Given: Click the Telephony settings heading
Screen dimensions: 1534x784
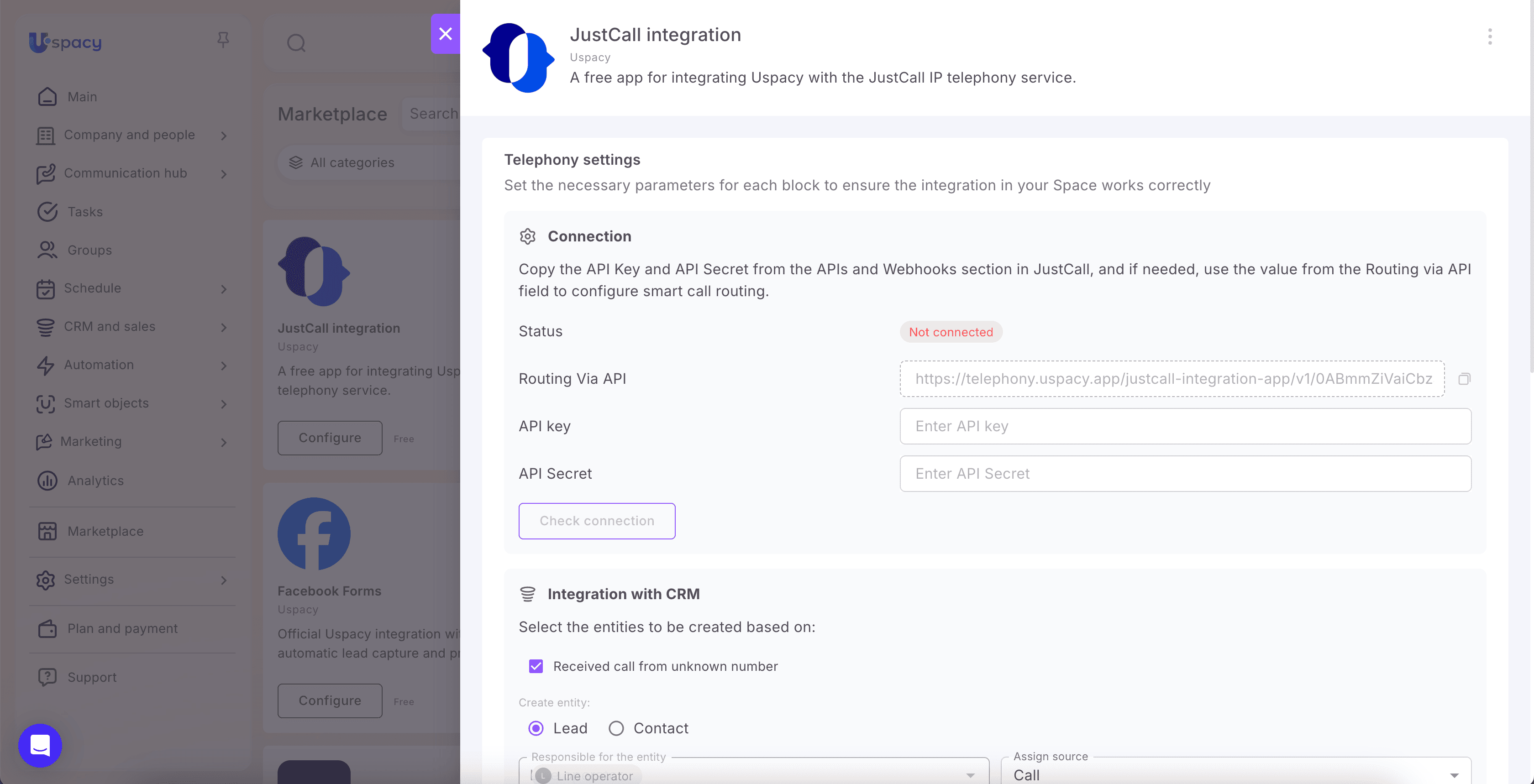Looking at the screenshot, I should click(x=572, y=160).
